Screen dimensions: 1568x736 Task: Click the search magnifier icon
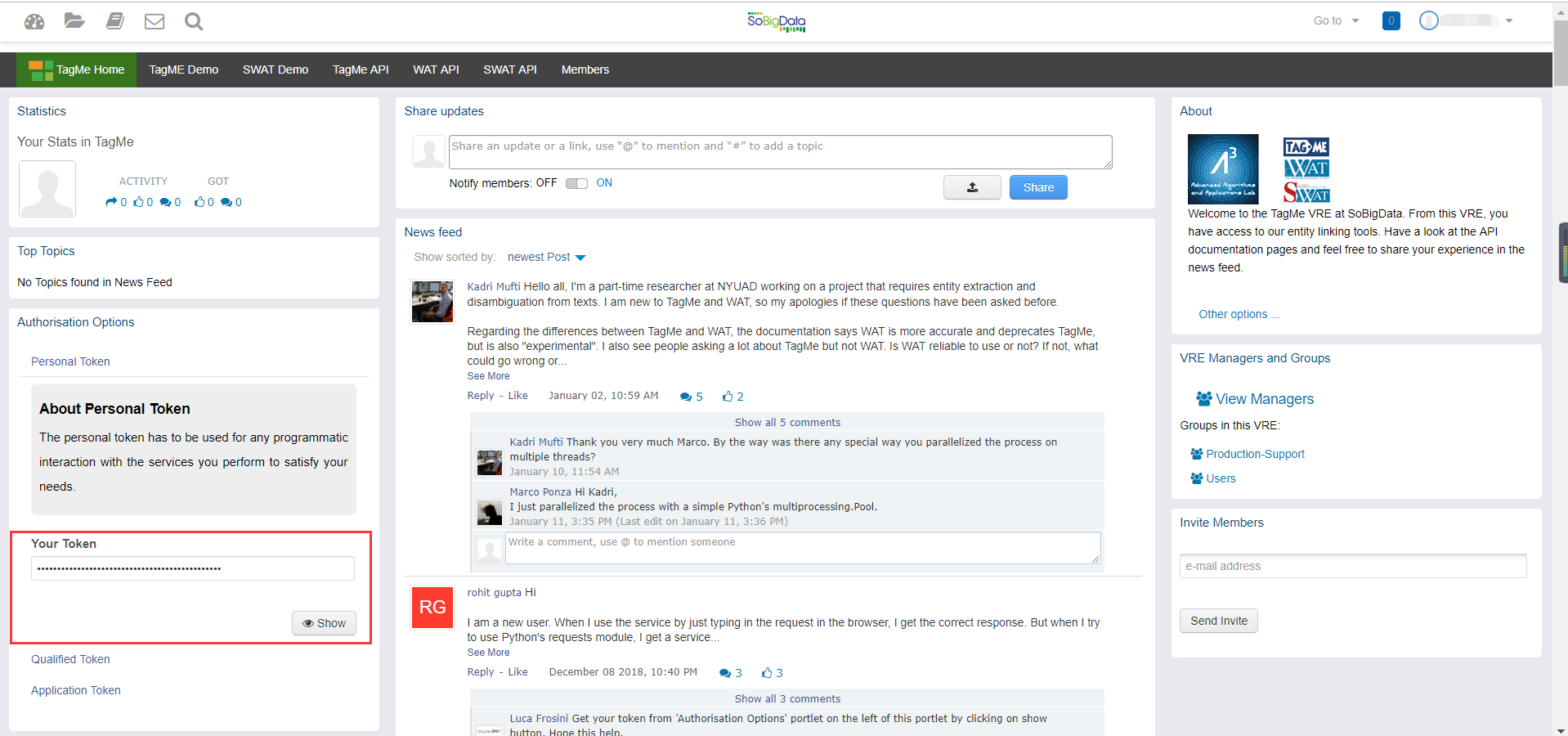[x=194, y=21]
